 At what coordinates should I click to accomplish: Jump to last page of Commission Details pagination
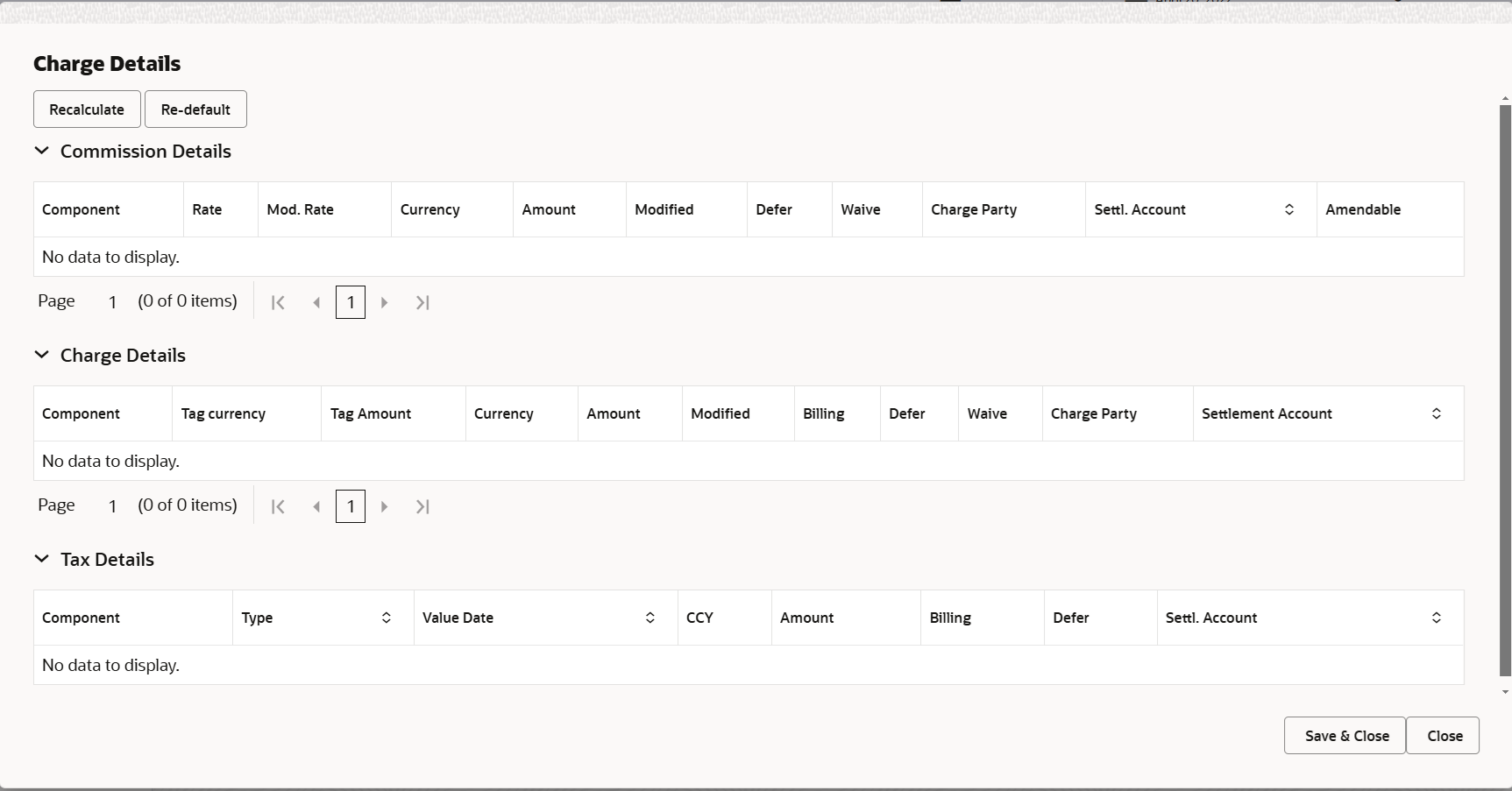click(422, 301)
